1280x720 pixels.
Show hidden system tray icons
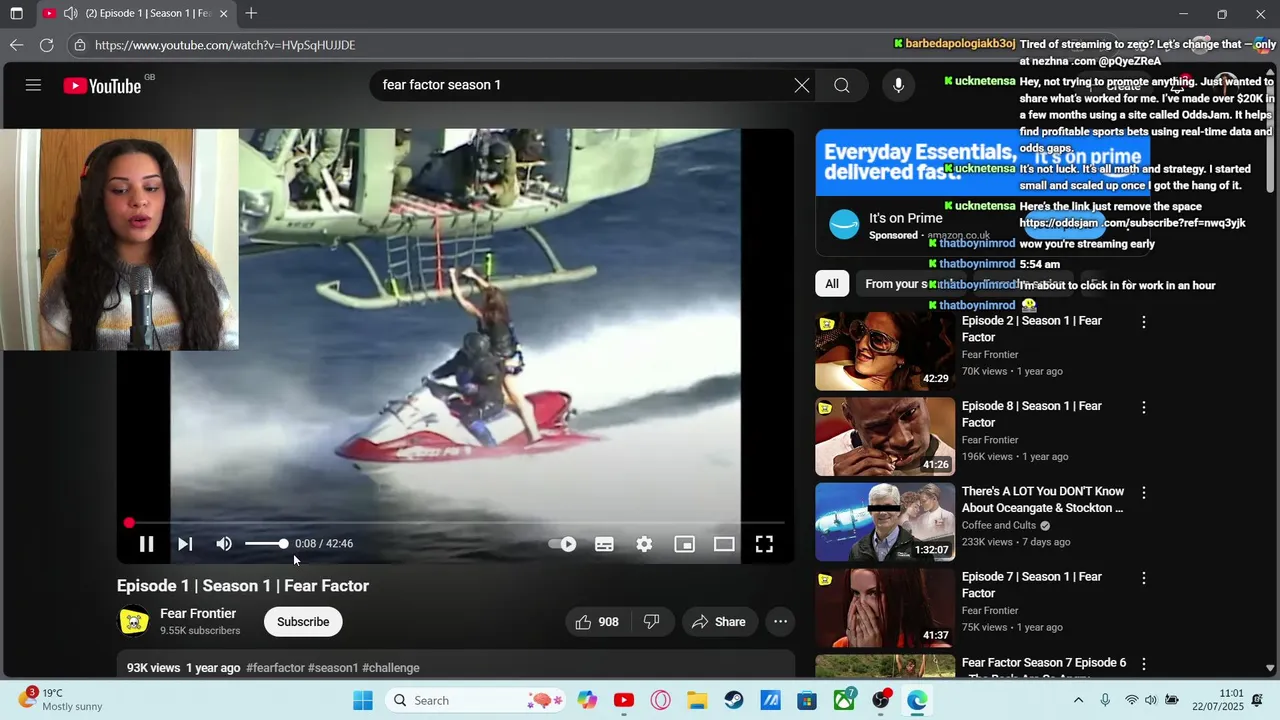[1078, 700]
